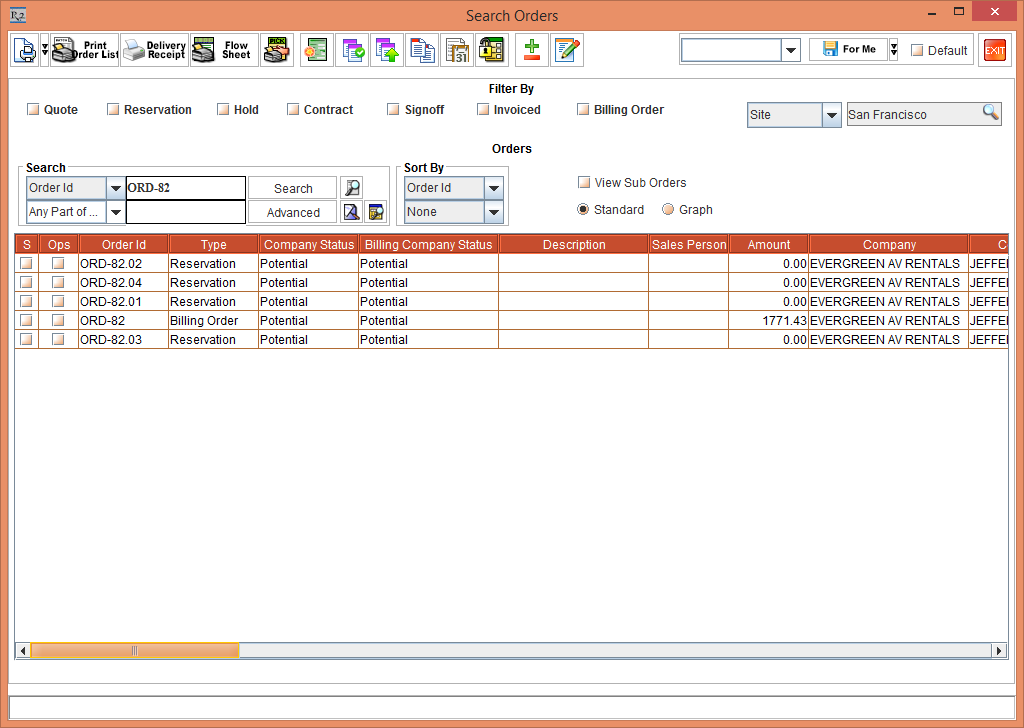Viewport: 1024px width, 728px height.
Task: Select the Graph radio button
Action: 668,210
